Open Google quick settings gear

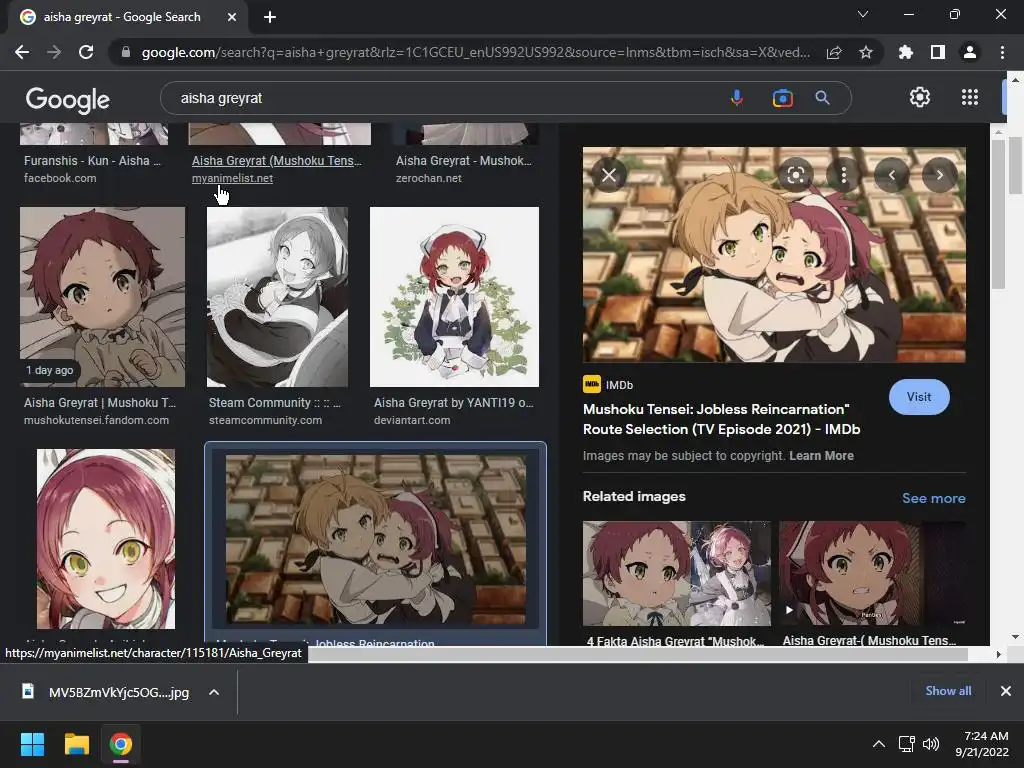(x=920, y=97)
